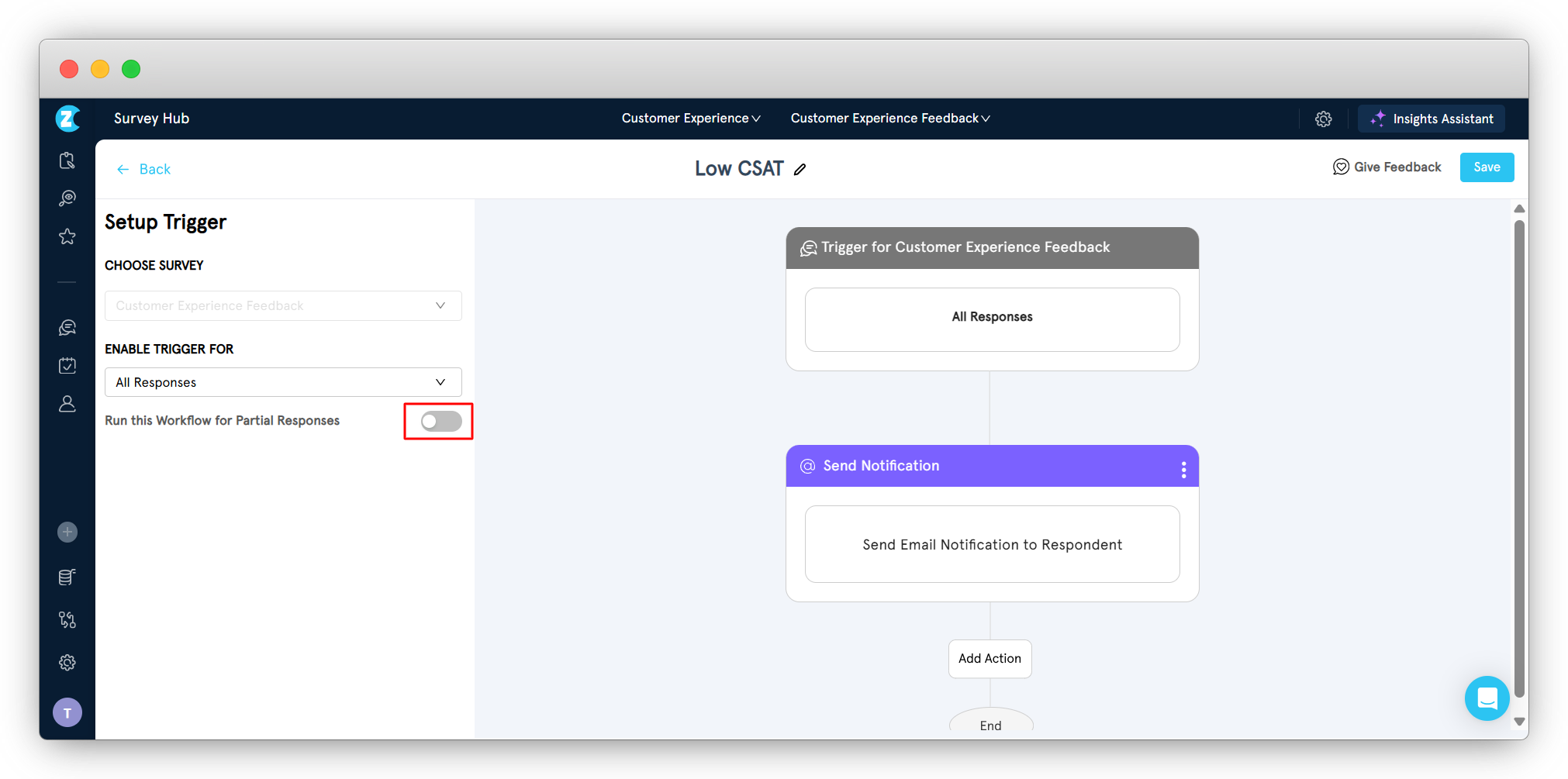Go Back to the previous page
The width and height of the screenshot is (1568, 779).
(x=144, y=169)
